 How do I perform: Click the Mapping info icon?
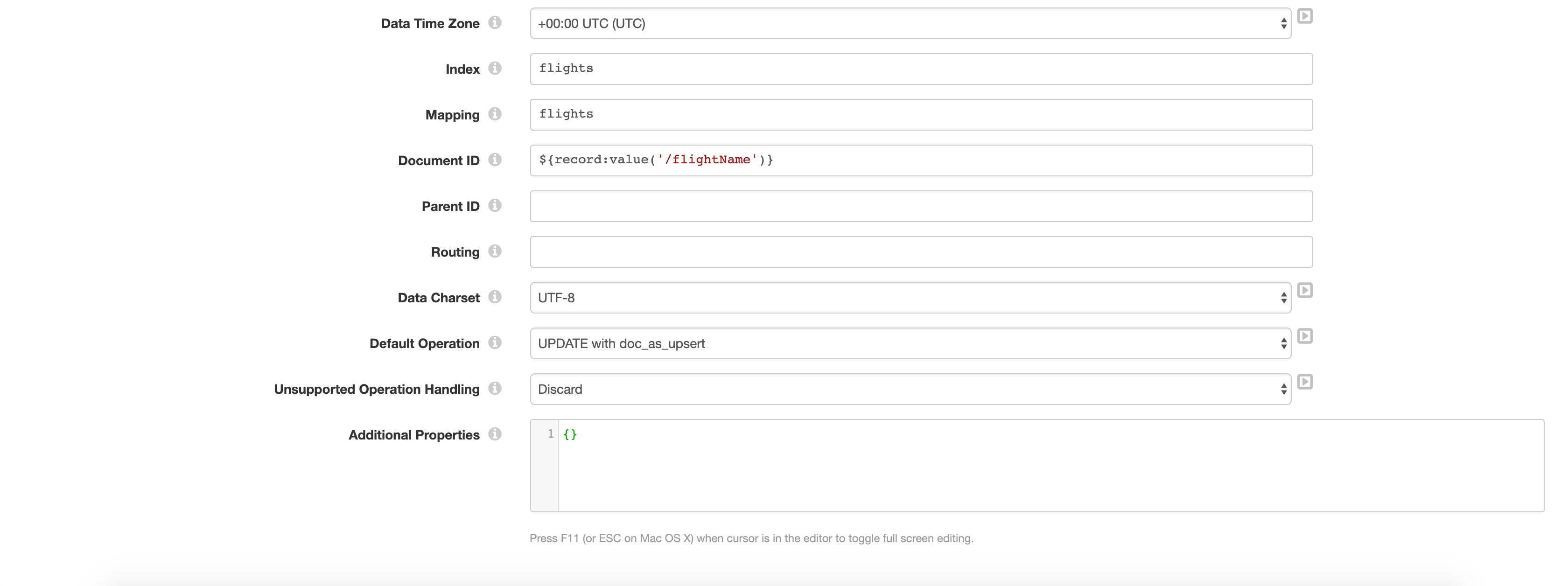pyautogui.click(x=495, y=114)
